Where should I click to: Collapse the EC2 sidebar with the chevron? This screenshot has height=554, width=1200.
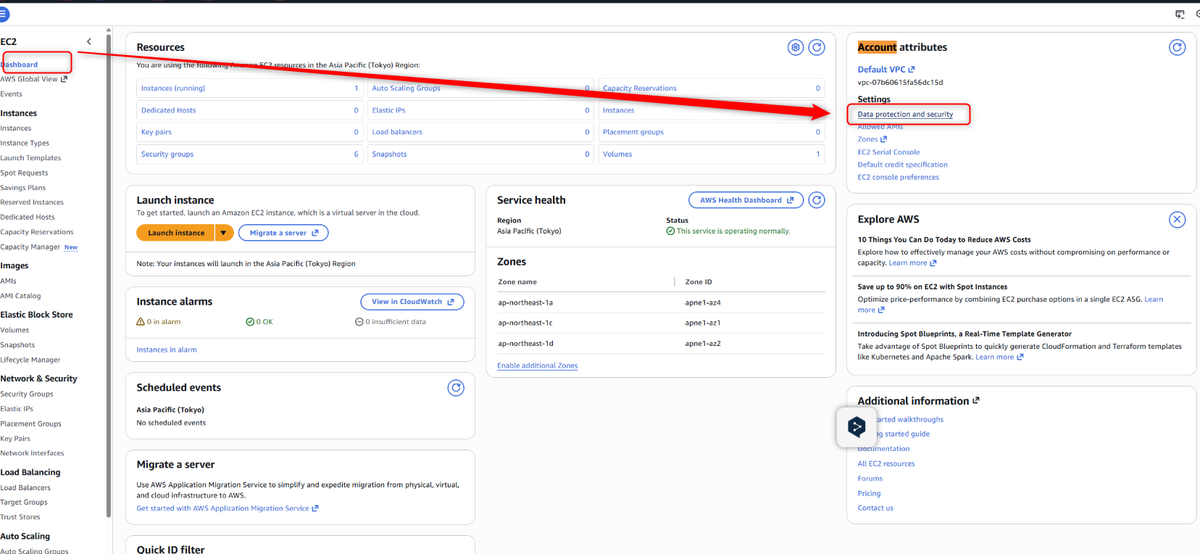coord(89,41)
